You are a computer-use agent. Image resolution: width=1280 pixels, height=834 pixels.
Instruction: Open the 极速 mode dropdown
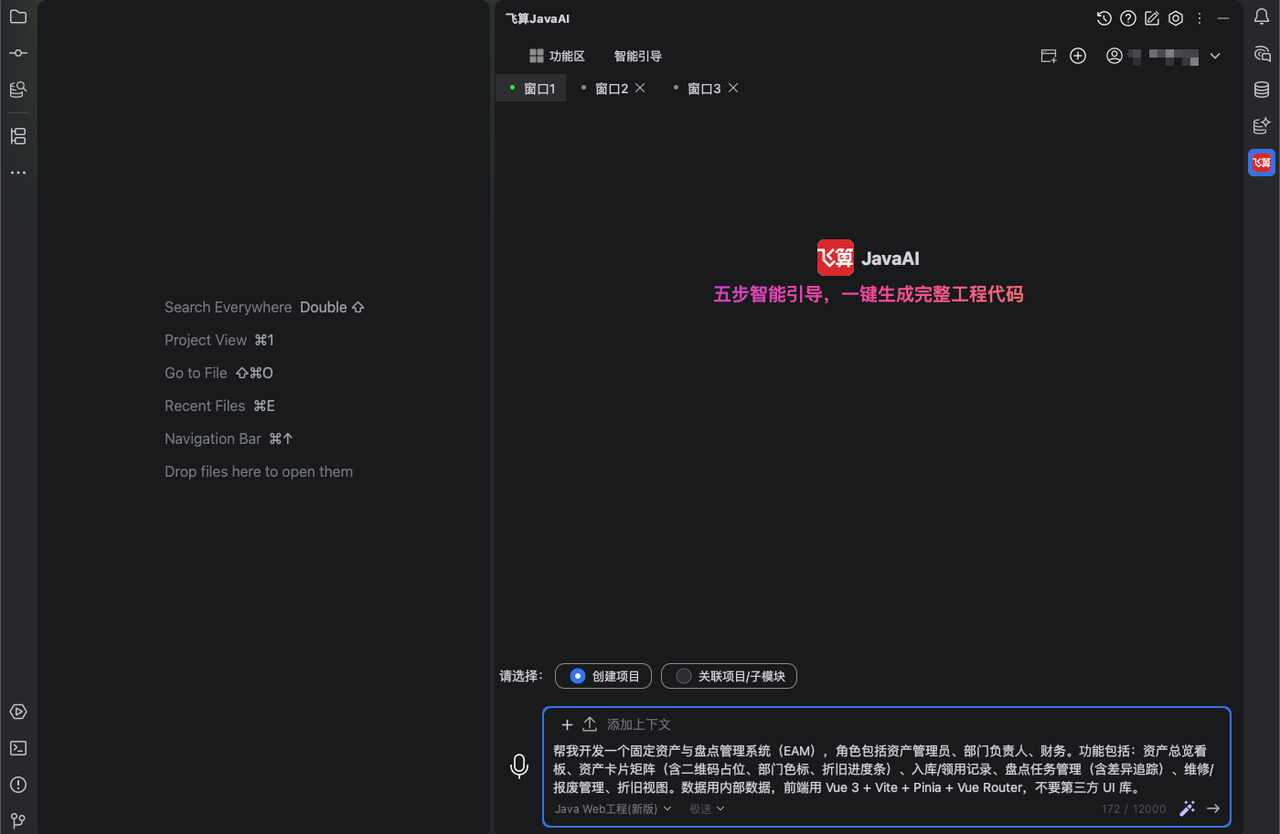pyautogui.click(x=707, y=809)
